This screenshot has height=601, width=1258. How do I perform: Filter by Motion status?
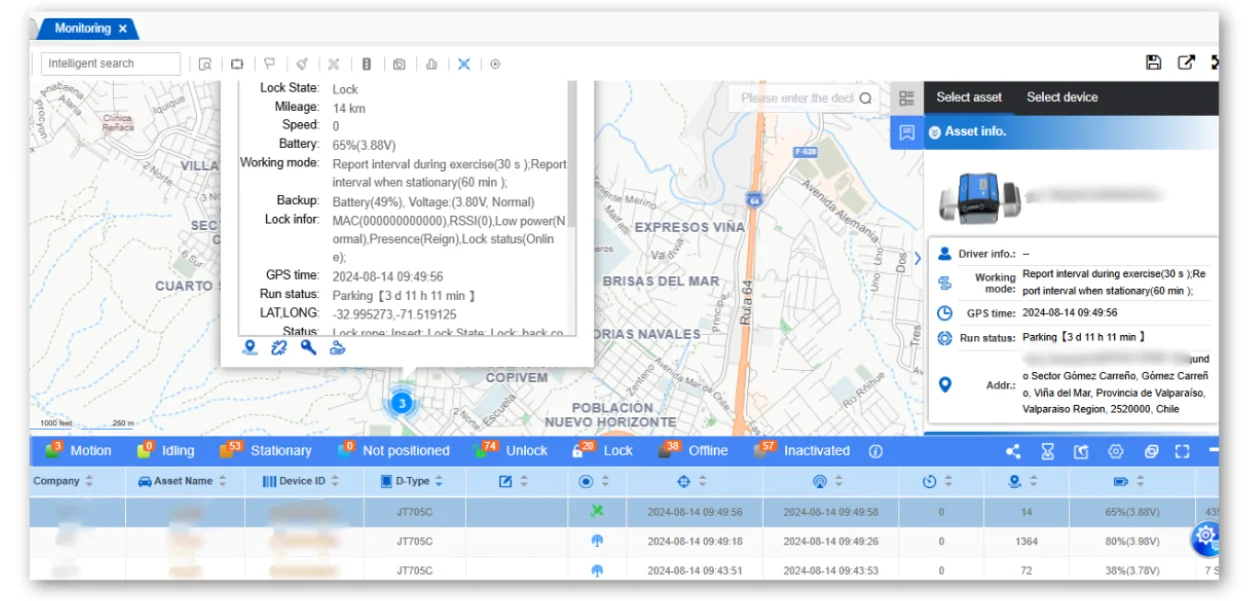coord(79,450)
